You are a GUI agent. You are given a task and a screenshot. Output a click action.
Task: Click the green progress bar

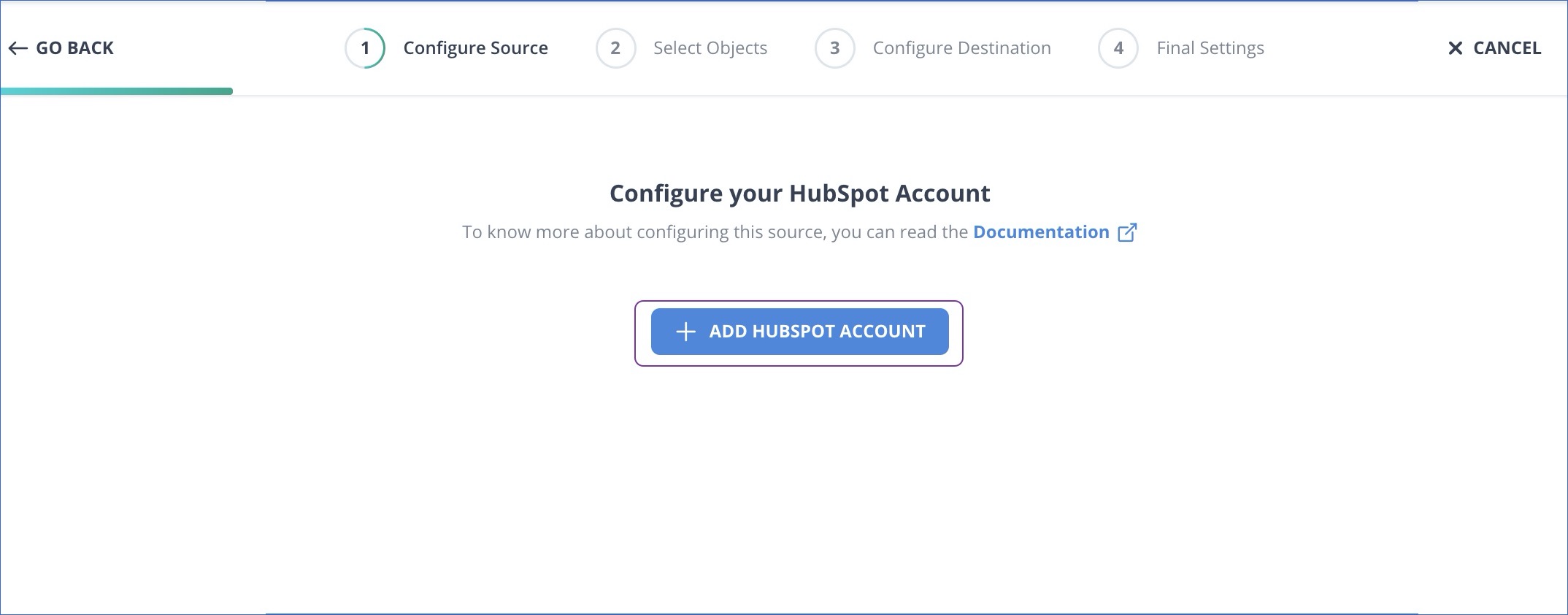click(x=117, y=91)
